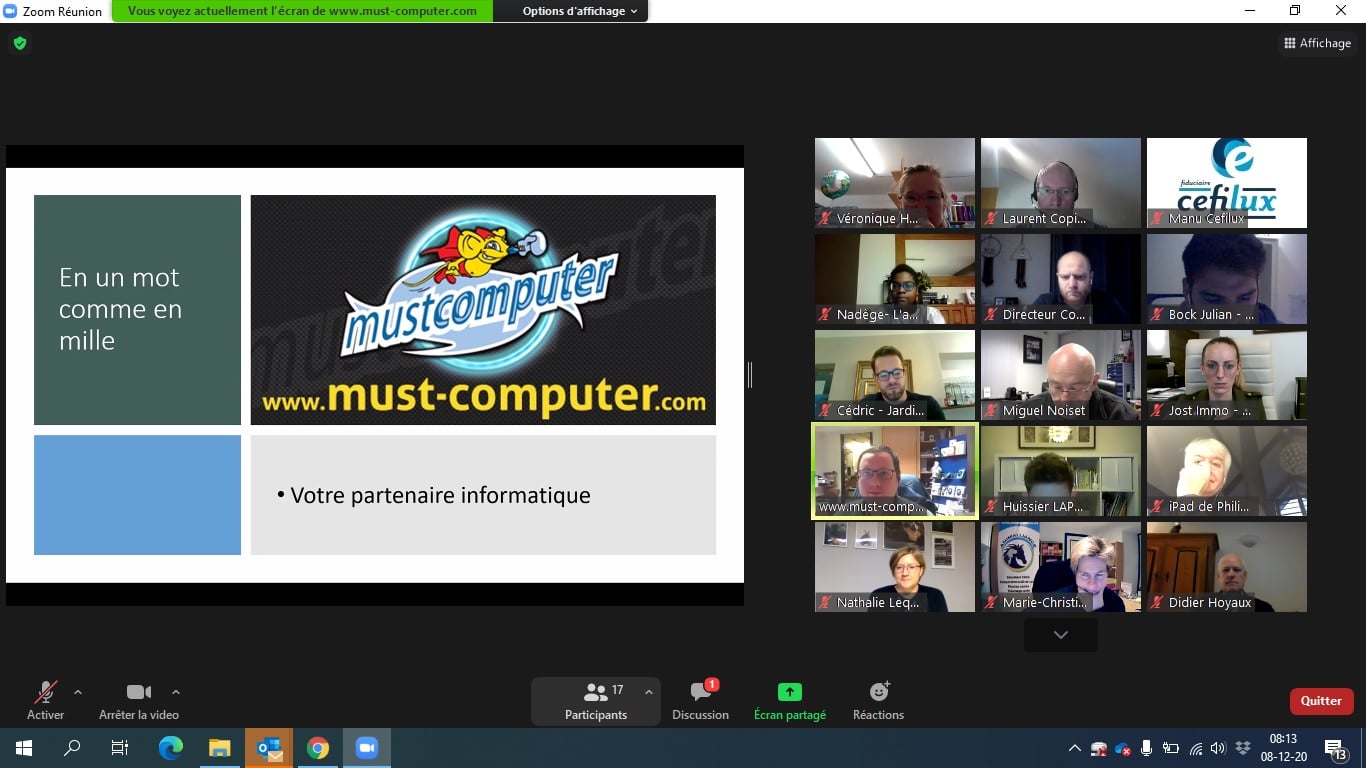This screenshot has height=768, width=1366.
Task: Click the green screen-sharing notification banner
Action: coord(302,11)
